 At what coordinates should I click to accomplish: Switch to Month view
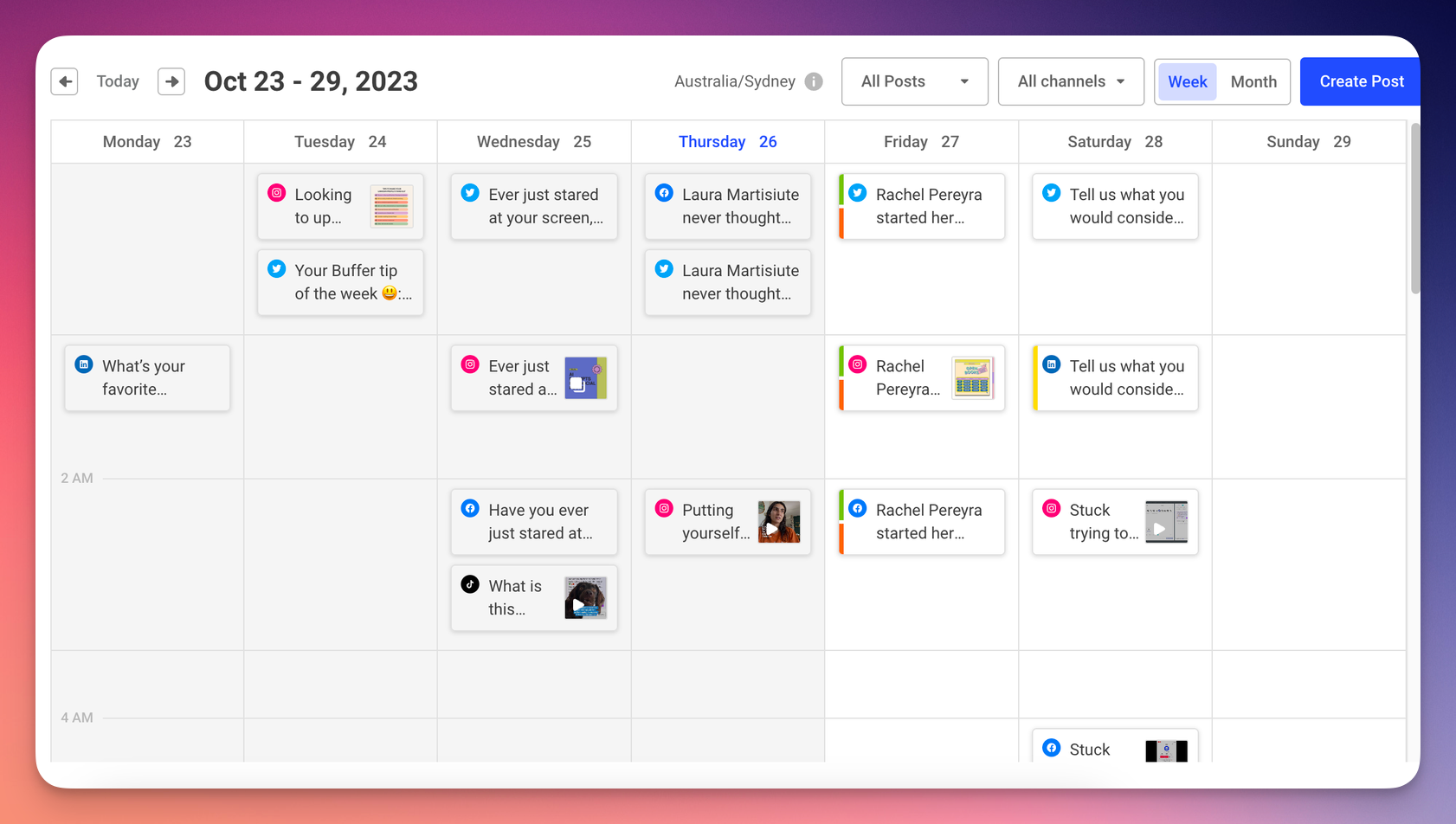[x=1253, y=81]
